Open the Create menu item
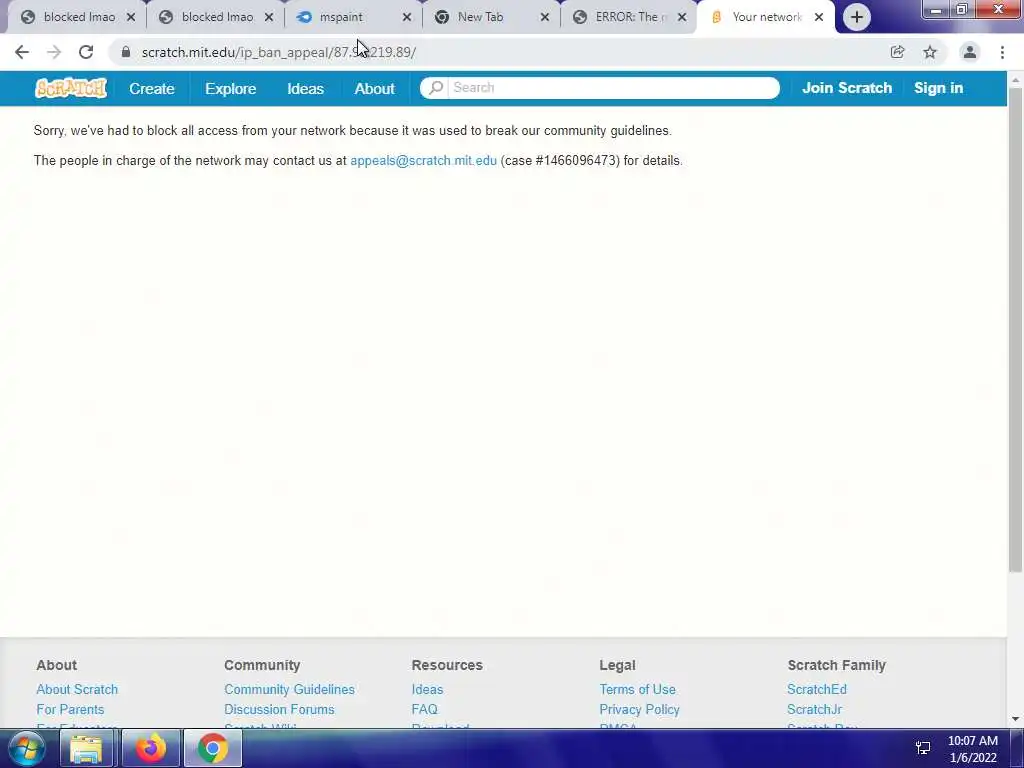The height and width of the screenshot is (768, 1024). 152,89
